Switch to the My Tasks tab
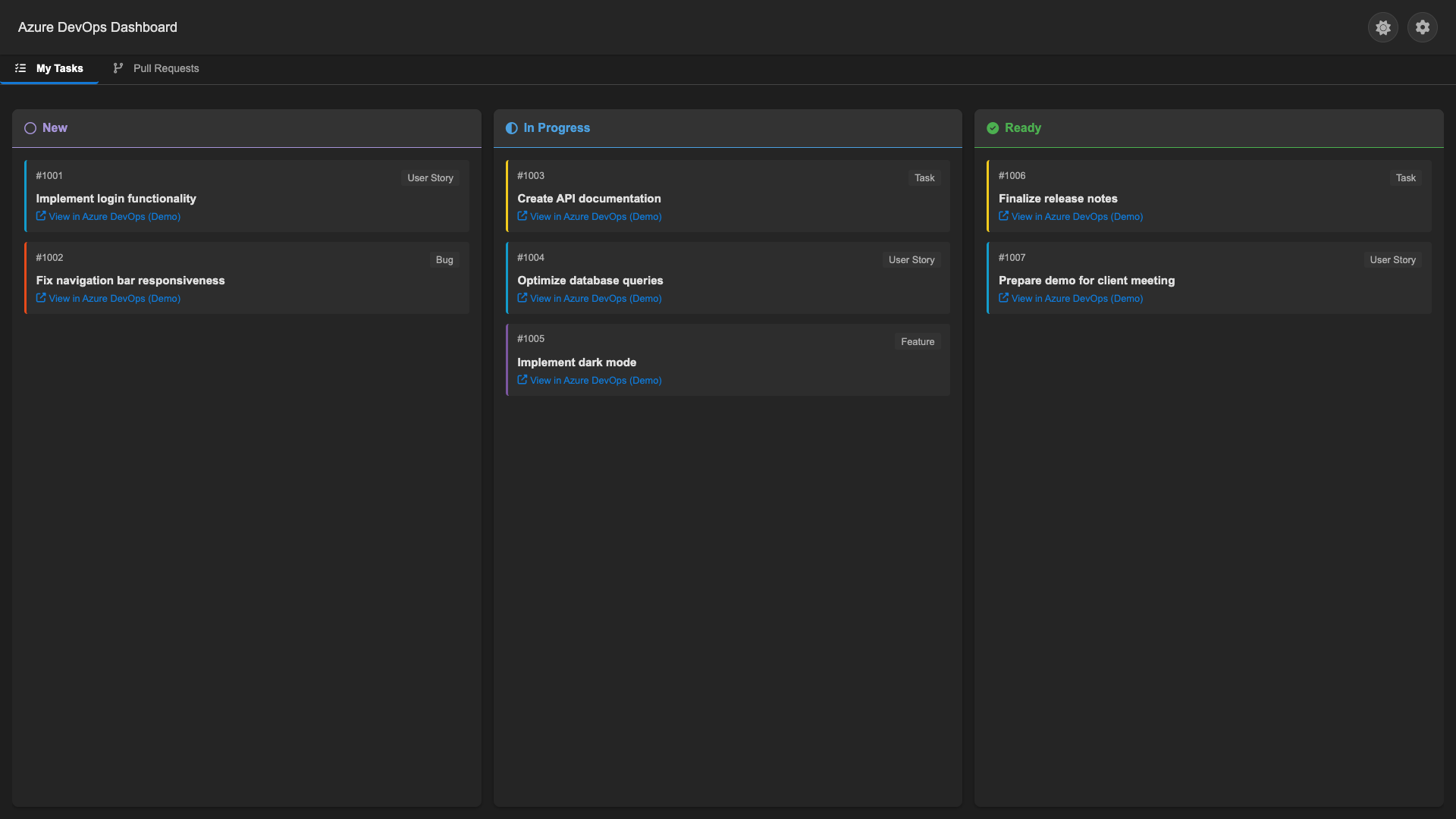Image resolution: width=1456 pixels, height=819 pixels. point(49,68)
